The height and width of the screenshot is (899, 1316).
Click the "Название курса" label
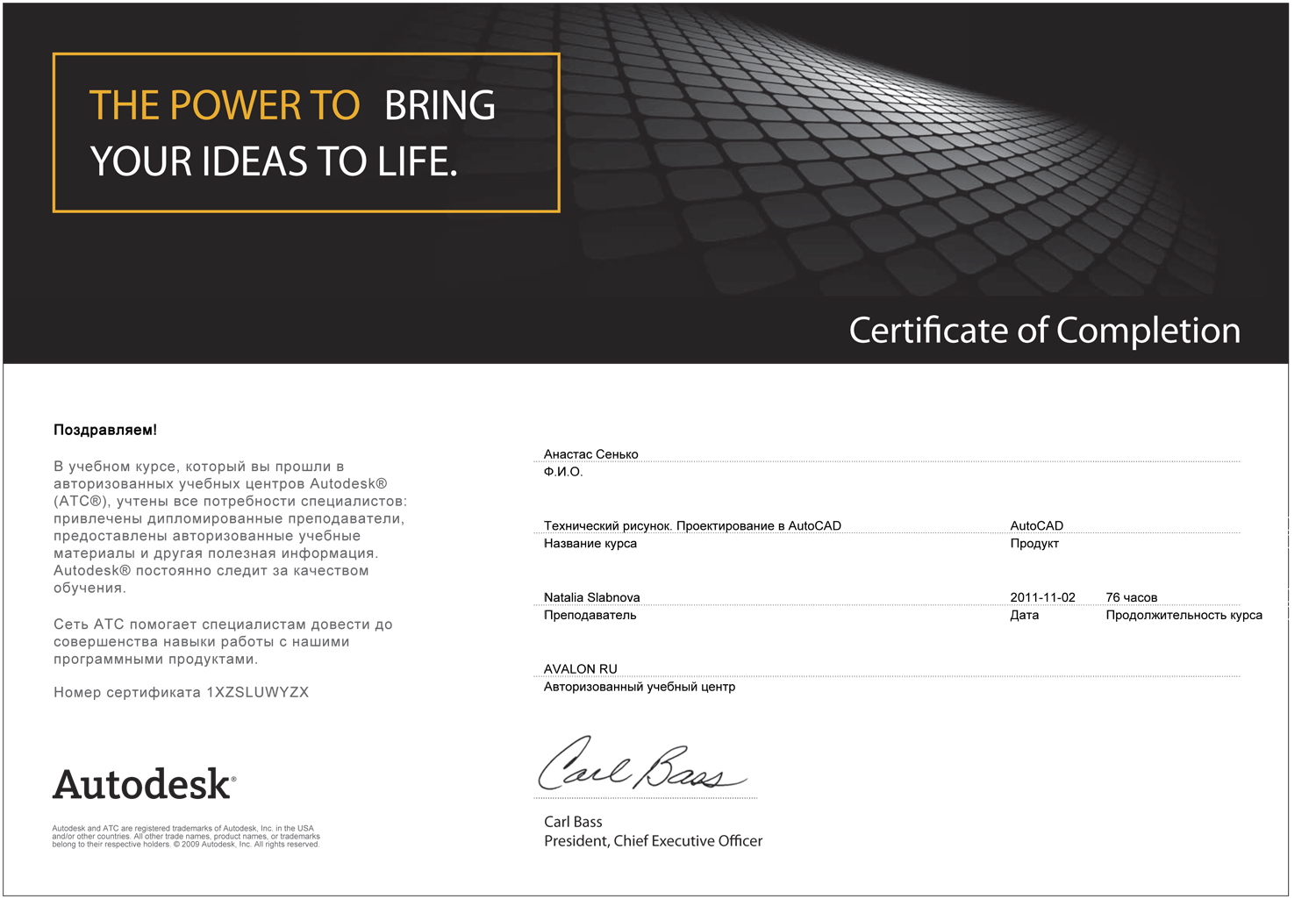pyautogui.click(x=590, y=544)
